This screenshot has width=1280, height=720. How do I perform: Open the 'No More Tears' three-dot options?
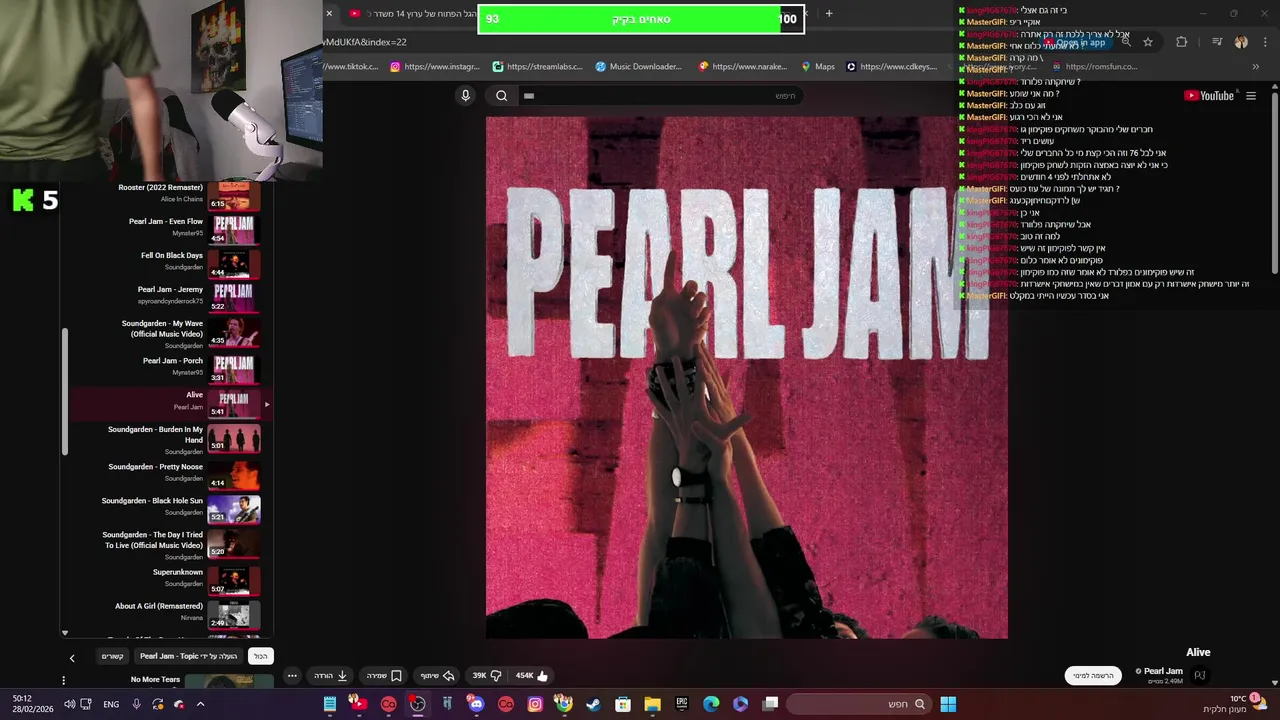click(x=64, y=681)
